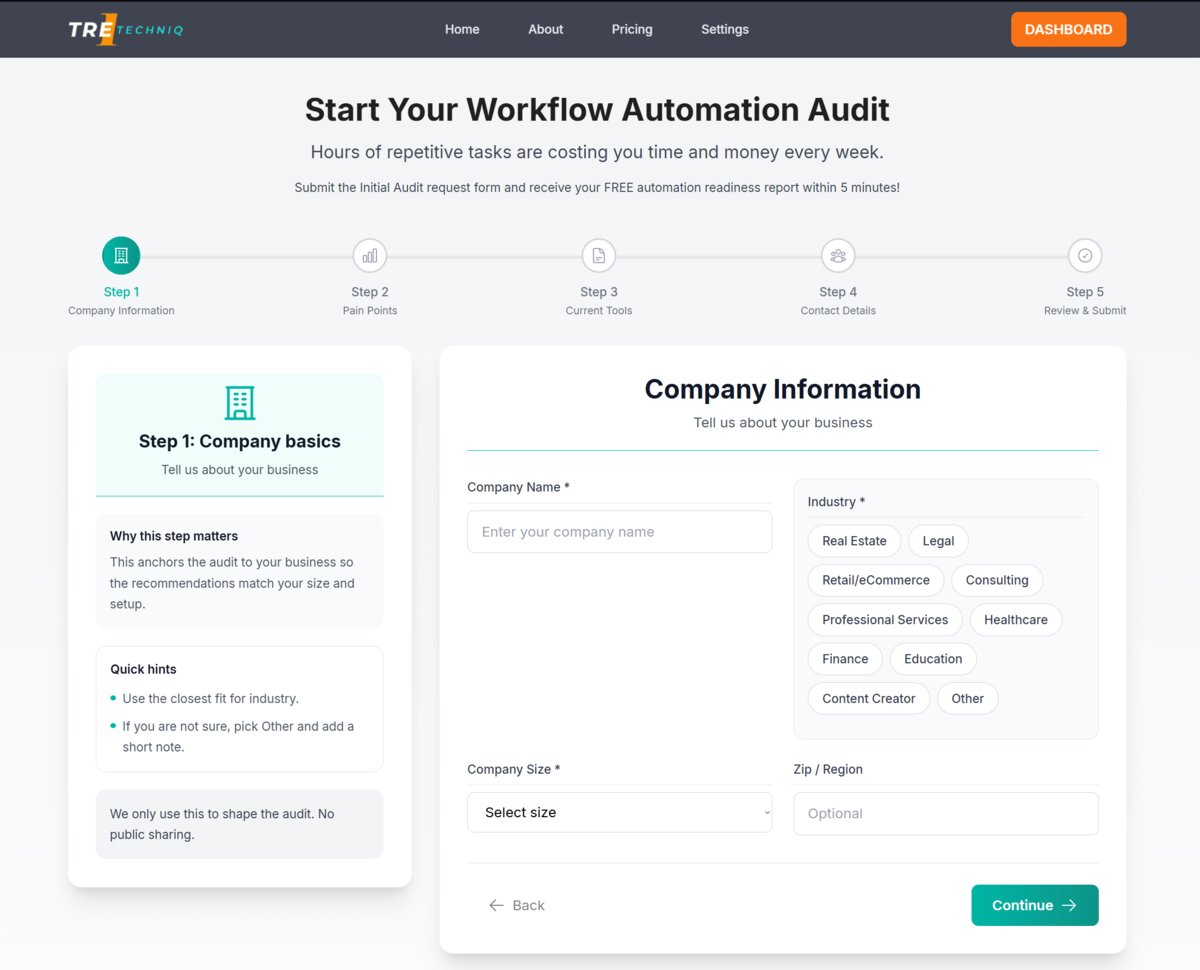Select Consulting as industry
Image resolution: width=1200 pixels, height=970 pixels.
(997, 580)
